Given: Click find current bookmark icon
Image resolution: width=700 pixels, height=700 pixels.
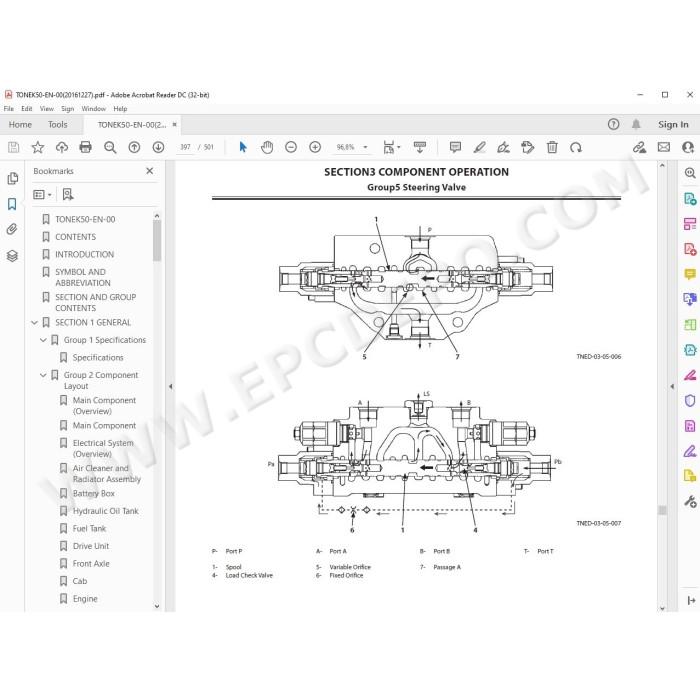Looking at the screenshot, I should pos(68,194).
